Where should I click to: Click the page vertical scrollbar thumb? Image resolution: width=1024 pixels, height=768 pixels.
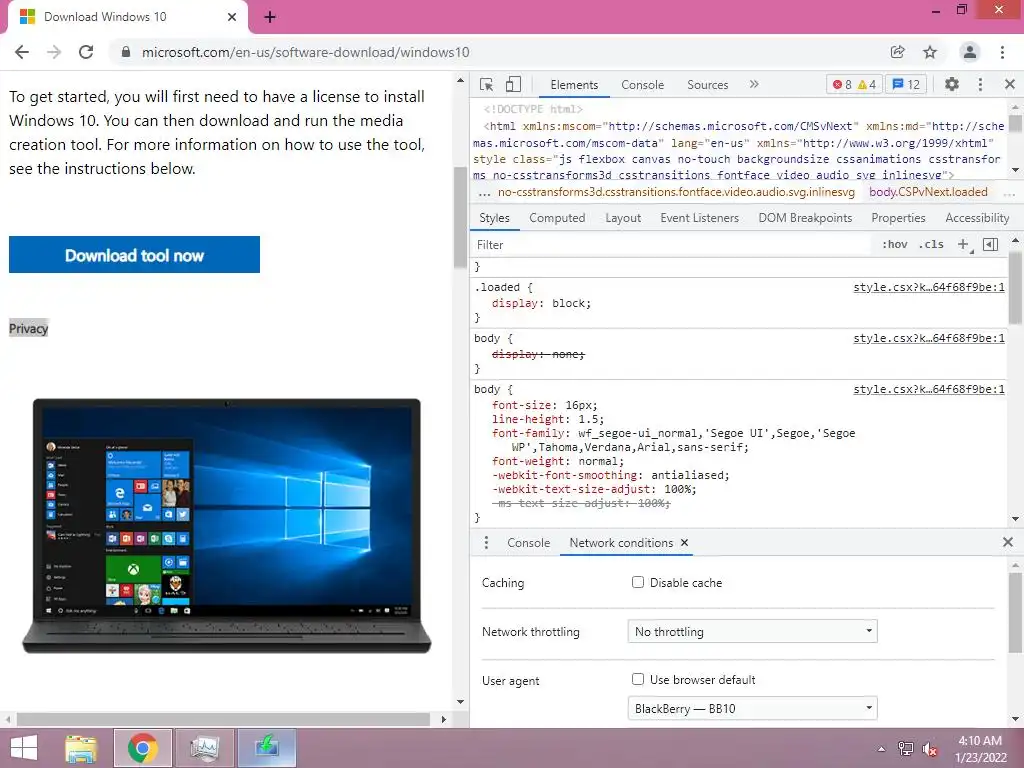click(x=460, y=217)
